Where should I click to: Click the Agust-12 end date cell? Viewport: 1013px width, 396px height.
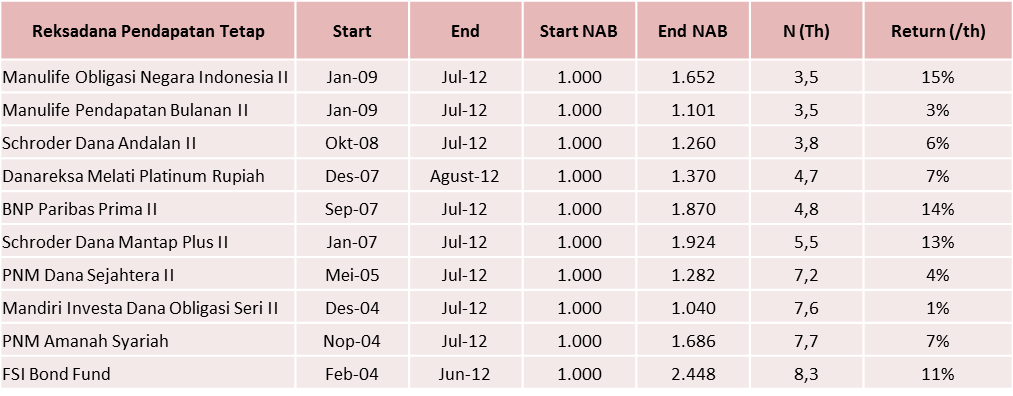tap(465, 176)
